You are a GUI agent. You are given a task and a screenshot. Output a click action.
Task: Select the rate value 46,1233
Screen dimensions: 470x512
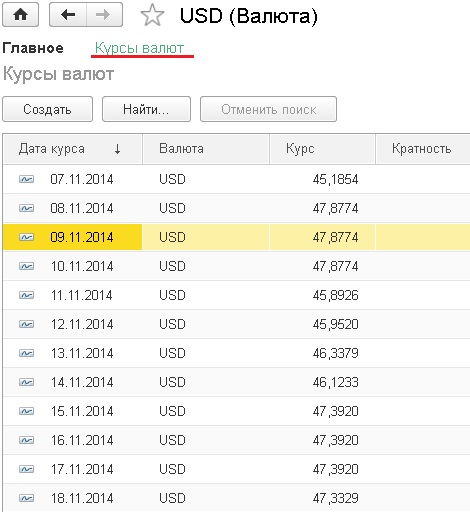coord(335,382)
